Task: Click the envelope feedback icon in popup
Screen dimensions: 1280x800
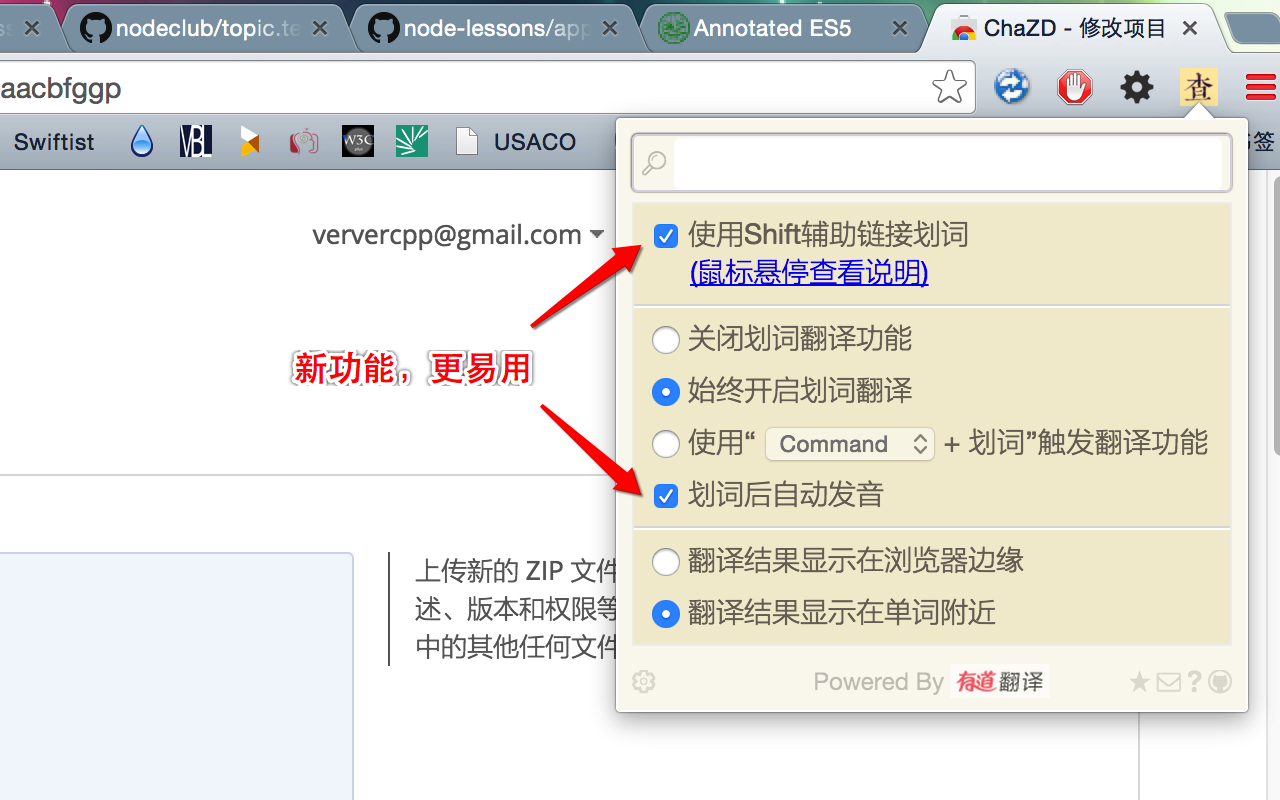Action: [1169, 682]
